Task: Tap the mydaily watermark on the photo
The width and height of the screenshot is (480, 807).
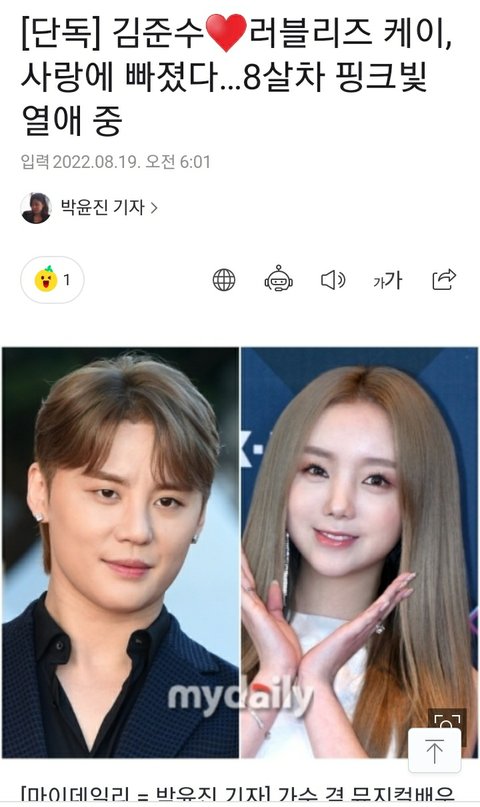Action: coord(240,696)
